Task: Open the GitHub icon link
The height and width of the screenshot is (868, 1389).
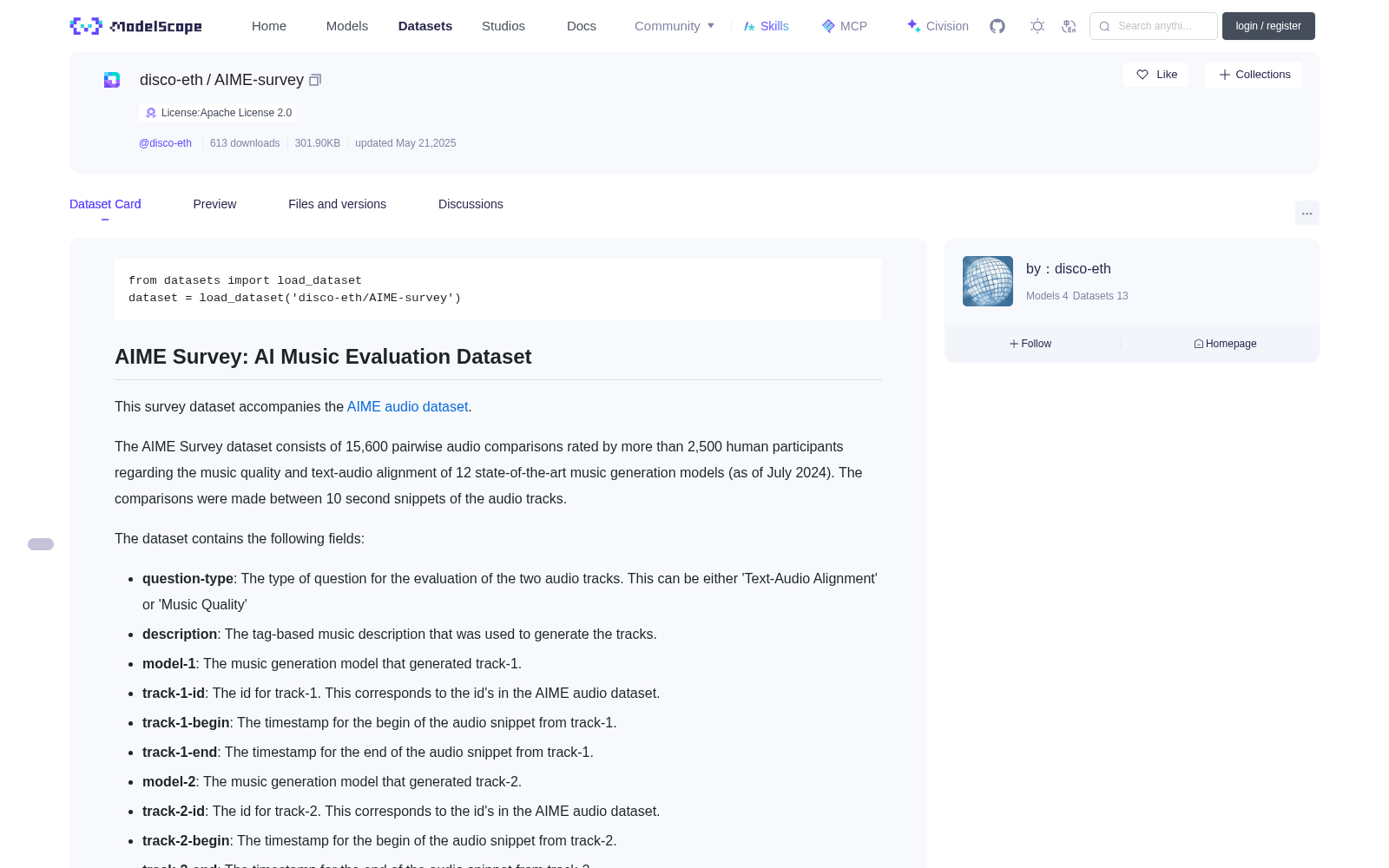Action: click(x=997, y=26)
